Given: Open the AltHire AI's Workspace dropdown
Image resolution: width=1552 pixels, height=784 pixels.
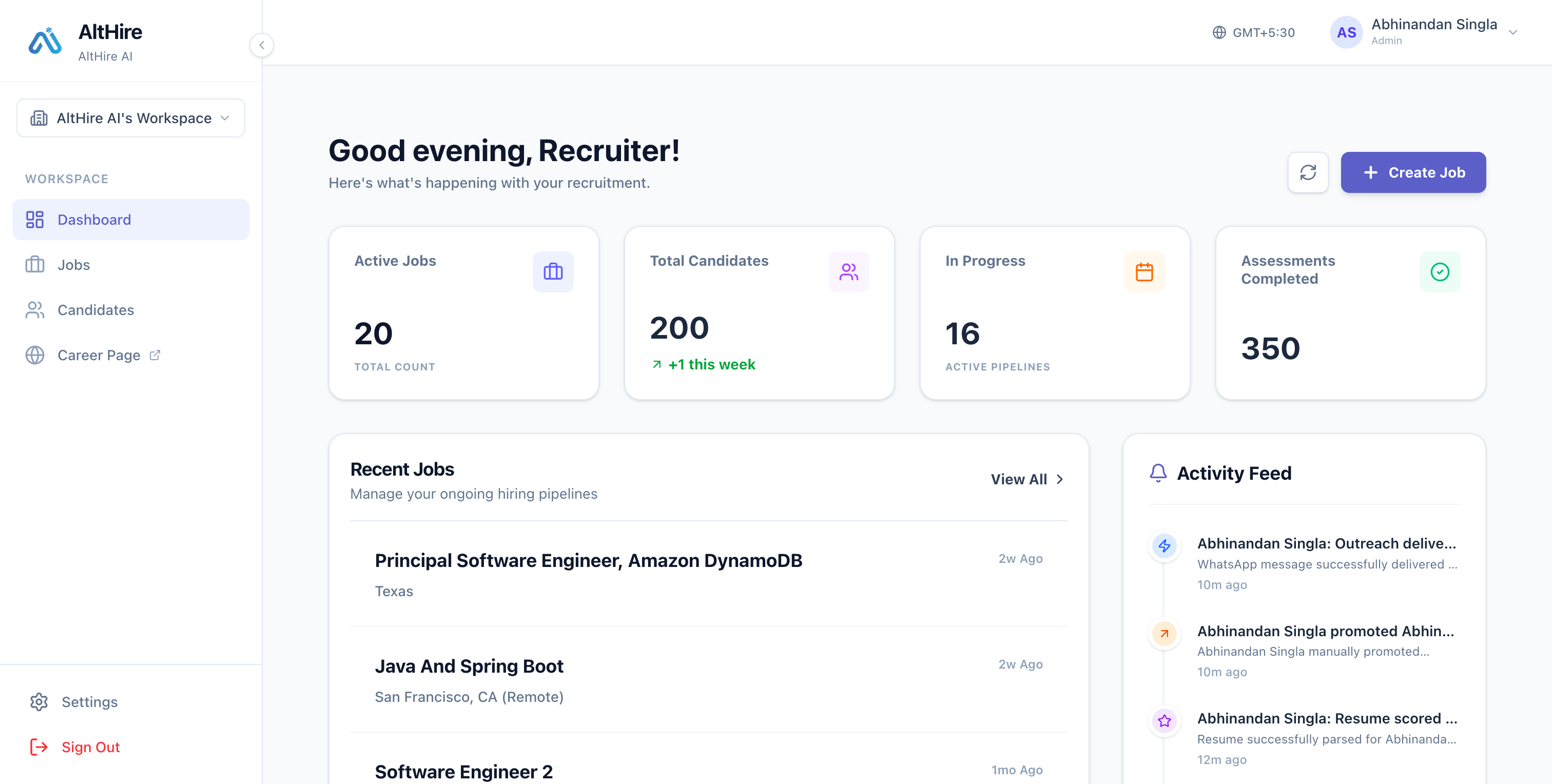Looking at the screenshot, I should pos(131,118).
